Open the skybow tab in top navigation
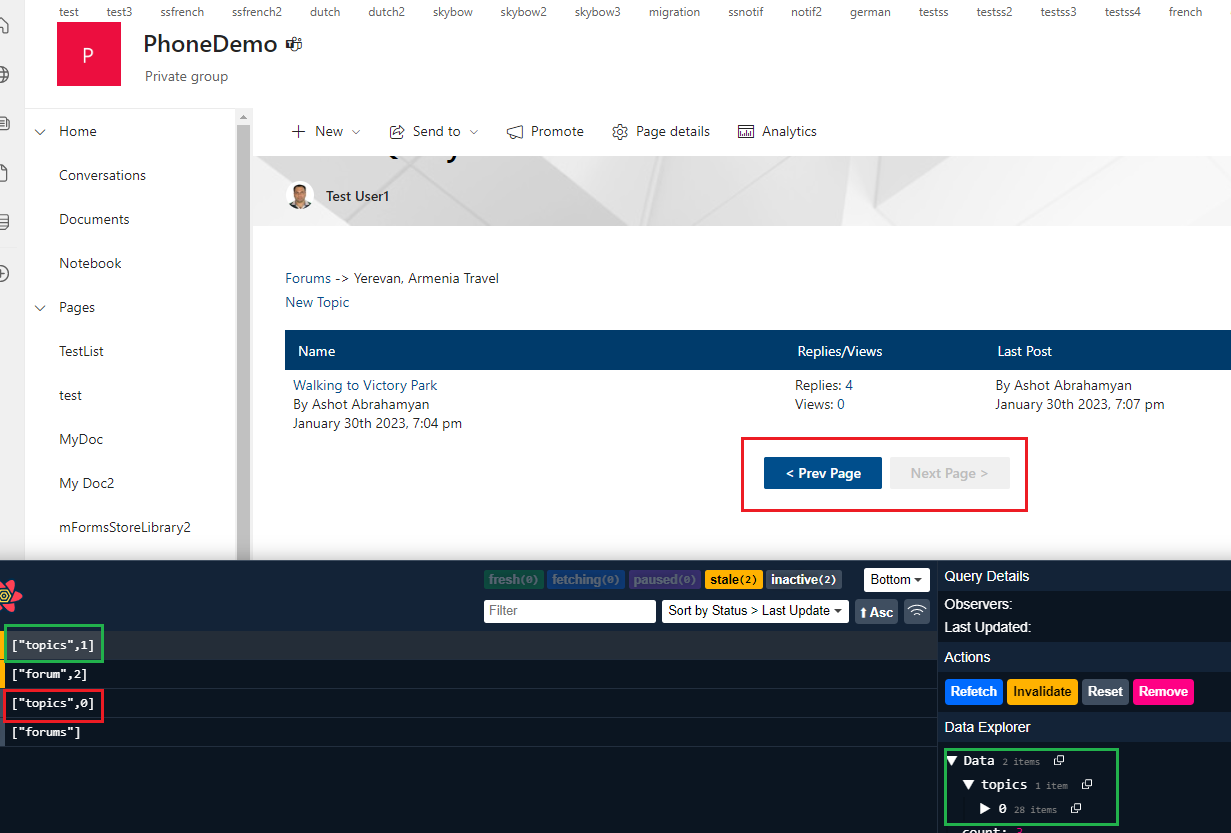The height and width of the screenshot is (833, 1231). coord(453,12)
